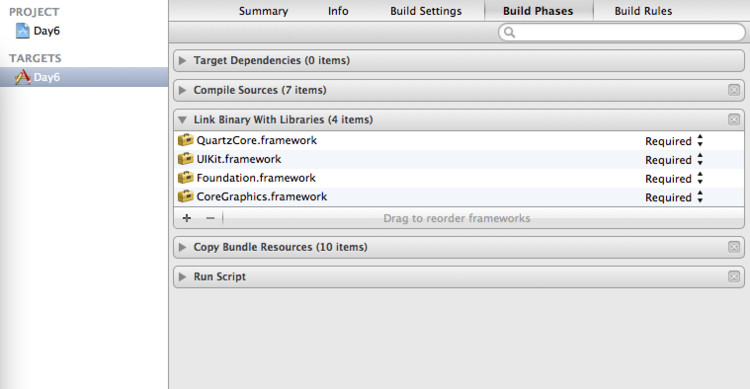Expand the Target Dependencies section
This screenshot has width=750, height=389.
(x=182, y=60)
